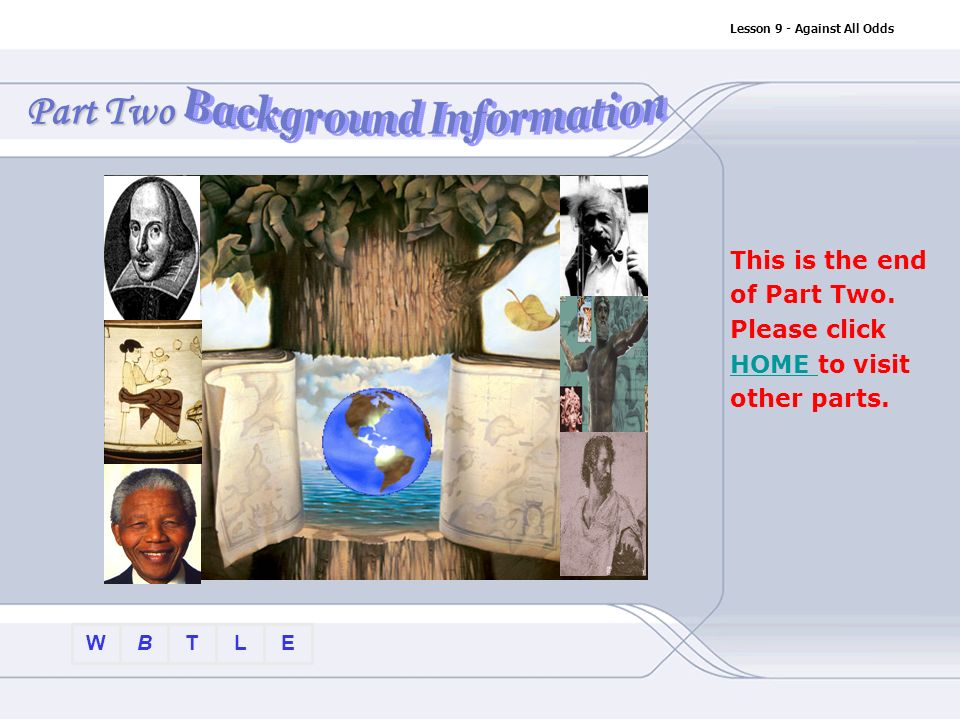This screenshot has width=960, height=720.
Task: Click 'This is the end' red text
Action: point(828,260)
